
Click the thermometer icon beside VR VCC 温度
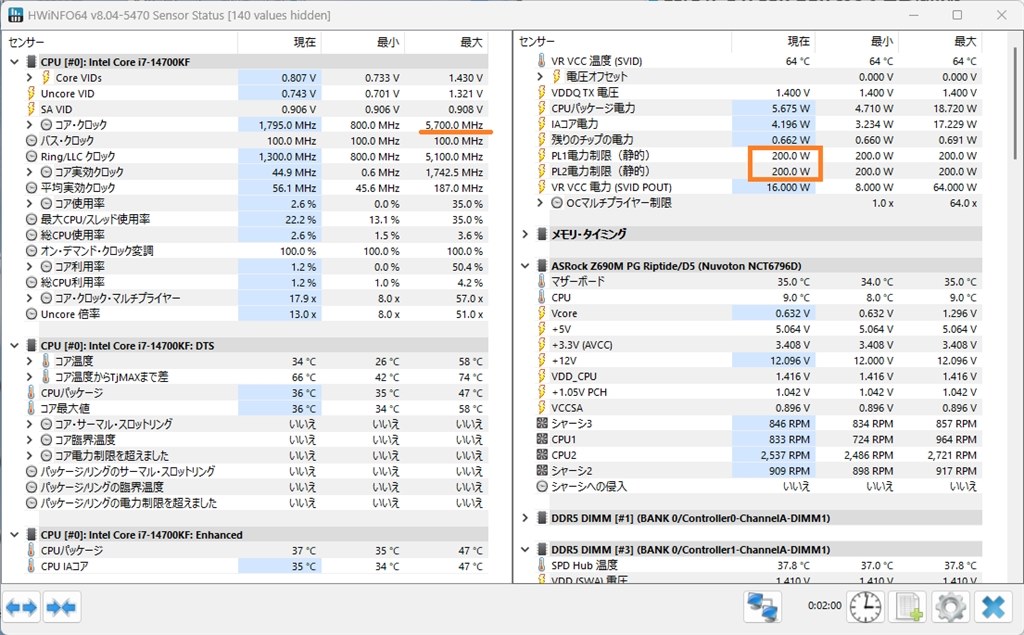[541, 61]
